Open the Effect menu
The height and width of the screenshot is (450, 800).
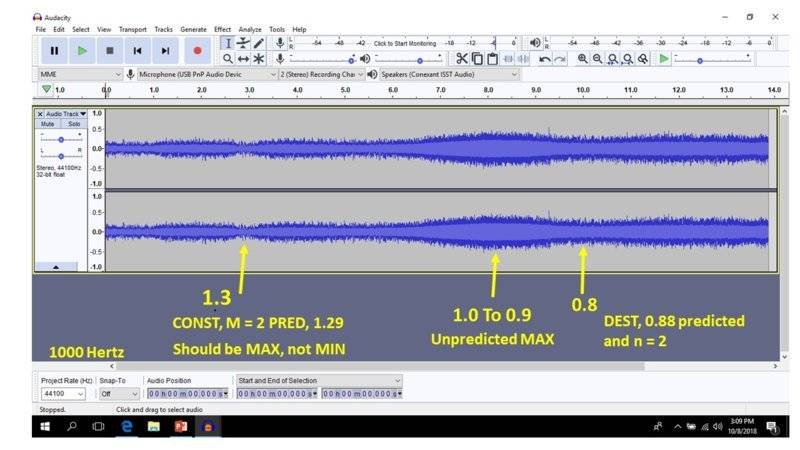pos(222,29)
